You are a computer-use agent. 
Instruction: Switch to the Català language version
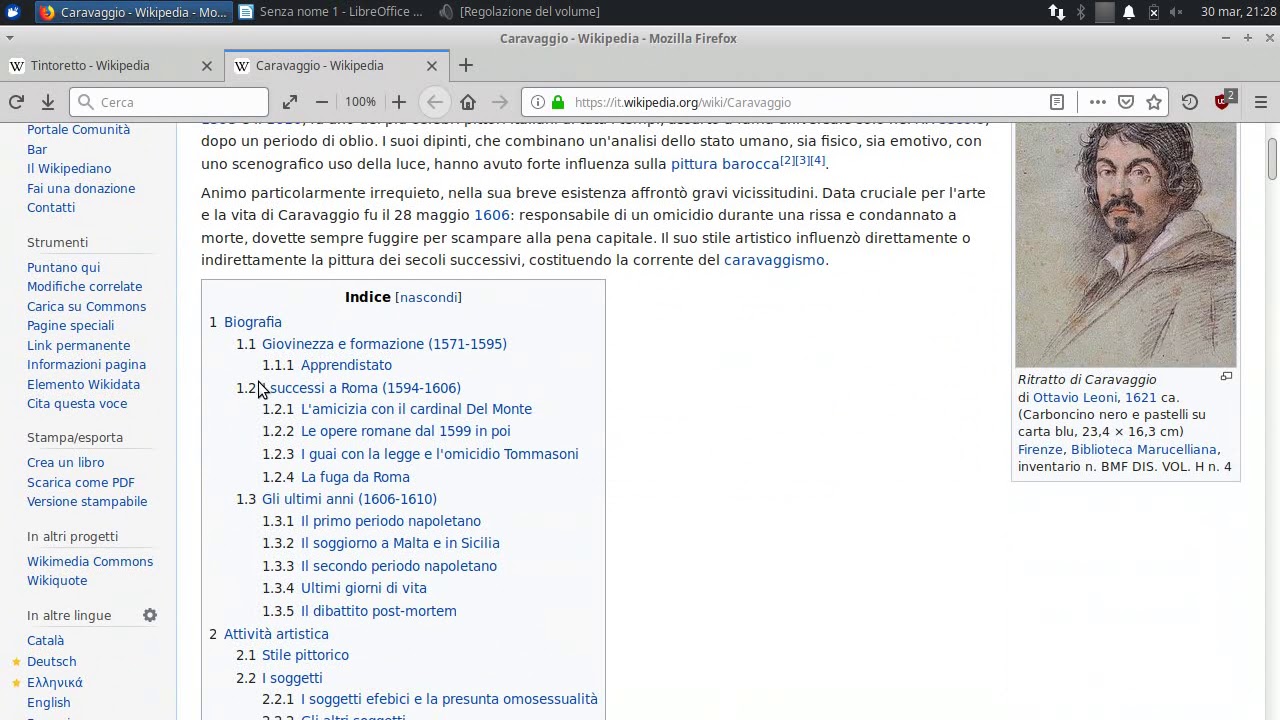click(45, 640)
